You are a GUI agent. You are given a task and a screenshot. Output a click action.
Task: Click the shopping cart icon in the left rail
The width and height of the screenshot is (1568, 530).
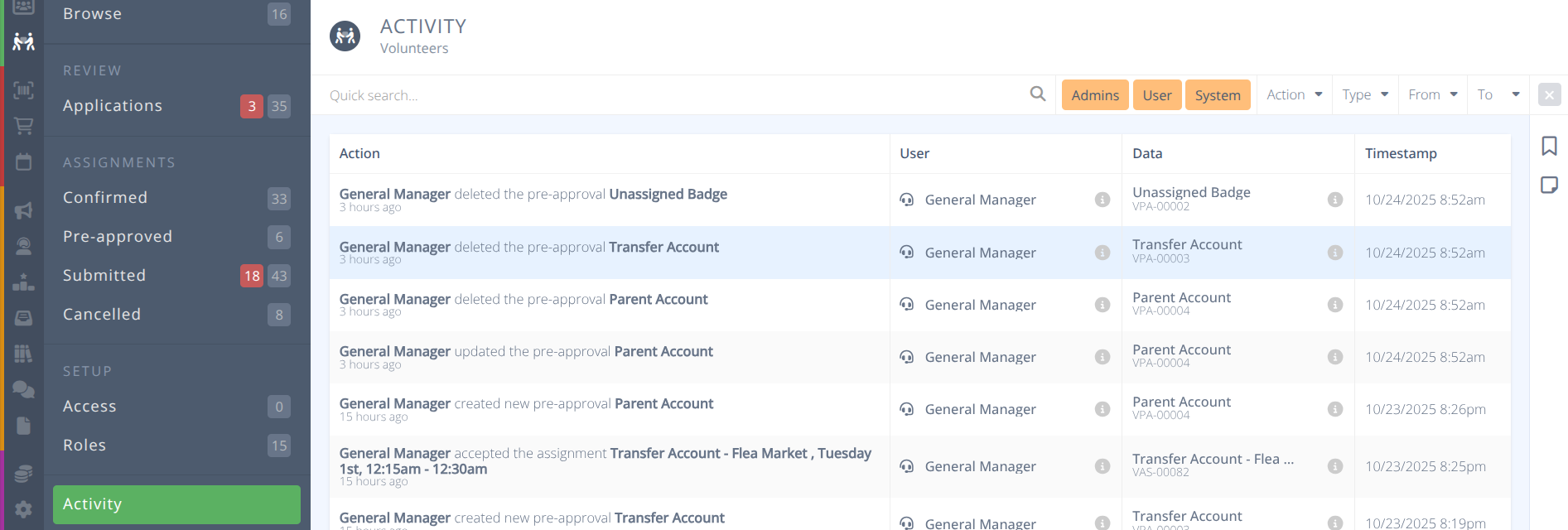23,126
